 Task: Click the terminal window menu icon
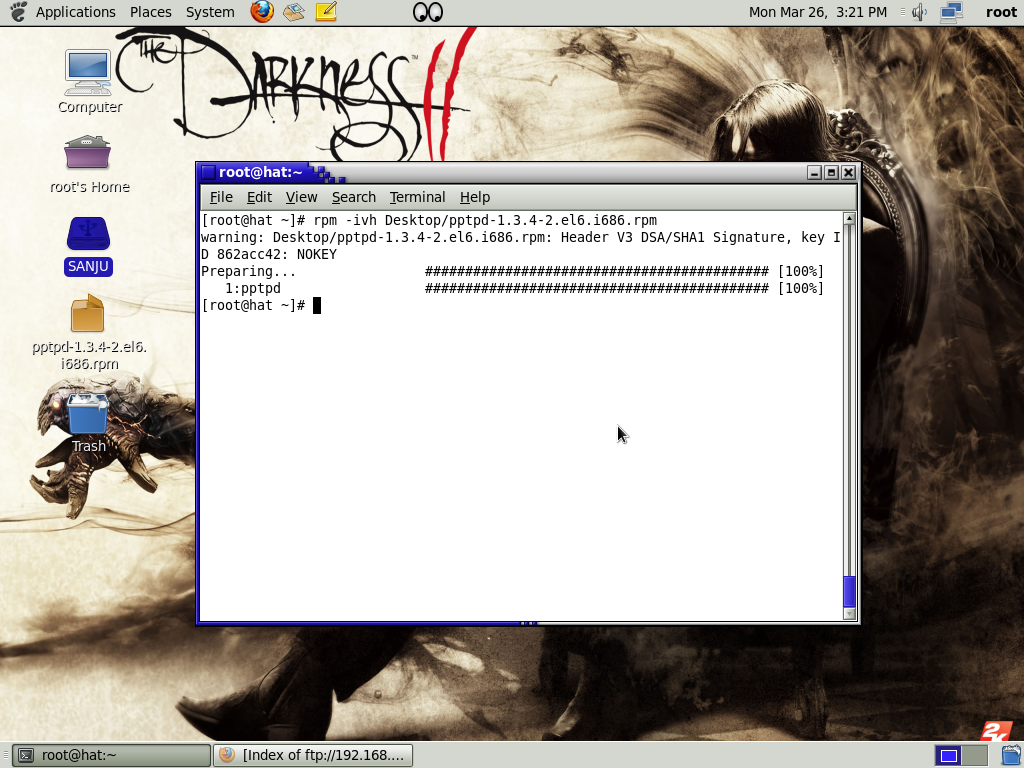pyautogui.click(x=208, y=172)
